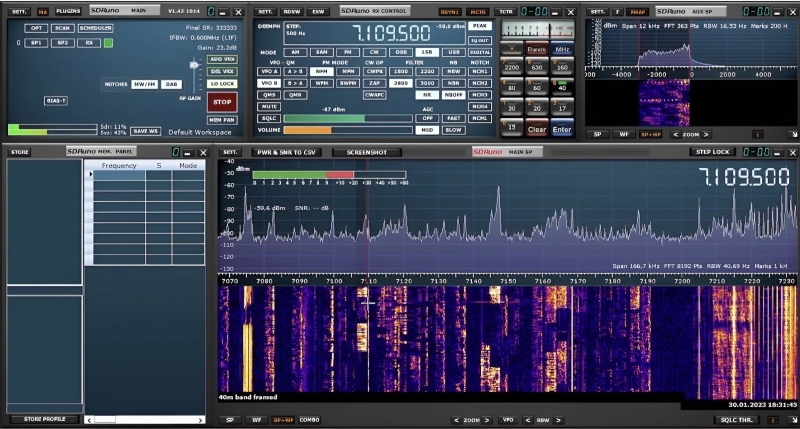Open the MEM PAN memory panel button
800x429 pixels.
point(222,120)
